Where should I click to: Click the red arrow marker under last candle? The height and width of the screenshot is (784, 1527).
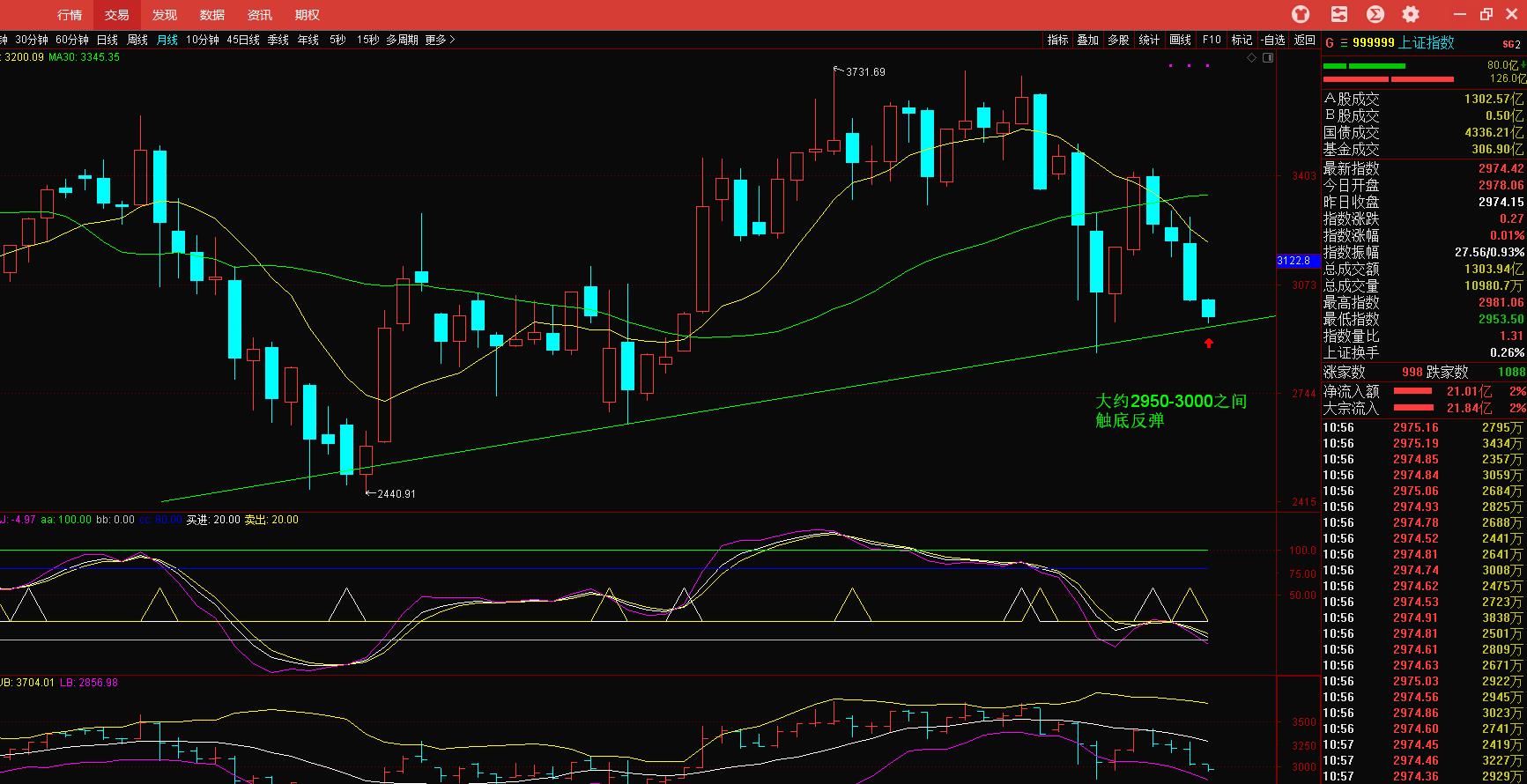1208,343
